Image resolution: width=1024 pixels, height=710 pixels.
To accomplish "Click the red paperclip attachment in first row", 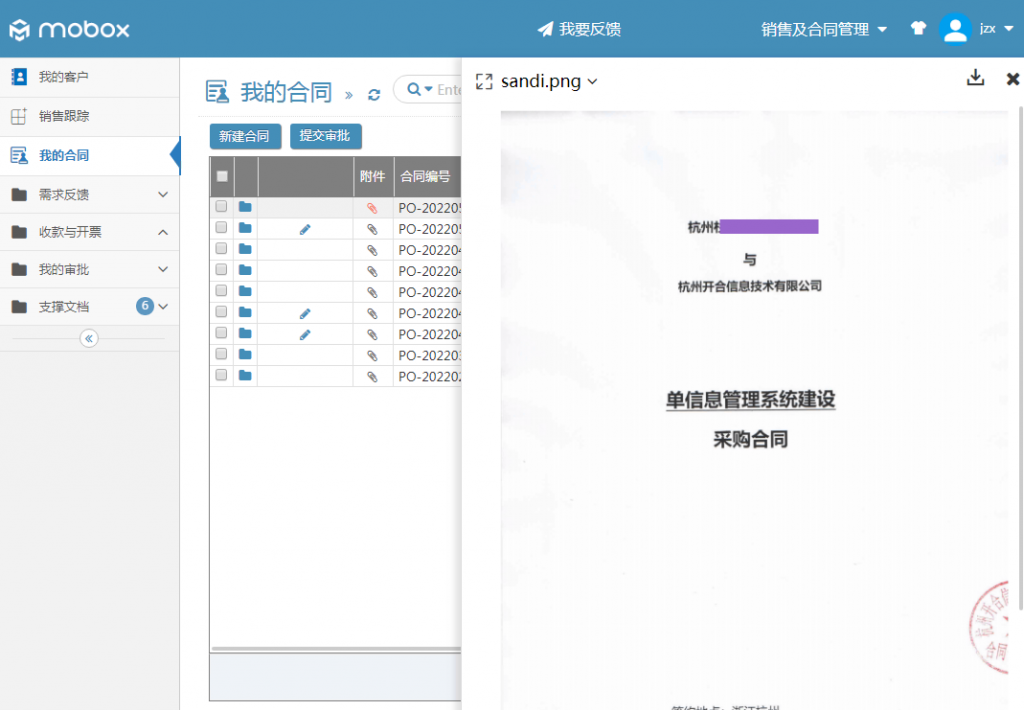I will pos(372,208).
